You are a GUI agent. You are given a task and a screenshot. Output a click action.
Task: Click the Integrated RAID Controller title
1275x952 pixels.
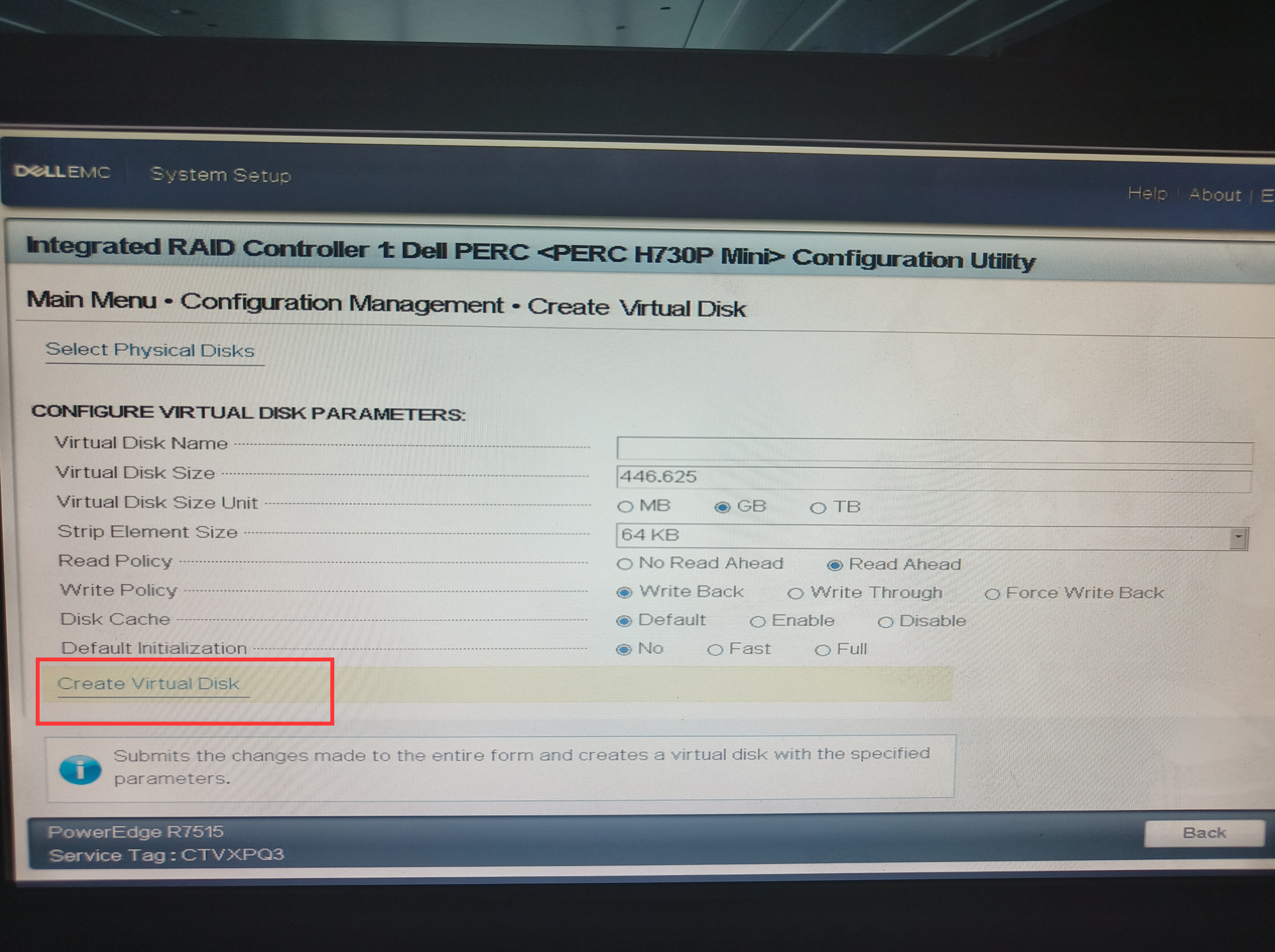(x=530, y=253)
